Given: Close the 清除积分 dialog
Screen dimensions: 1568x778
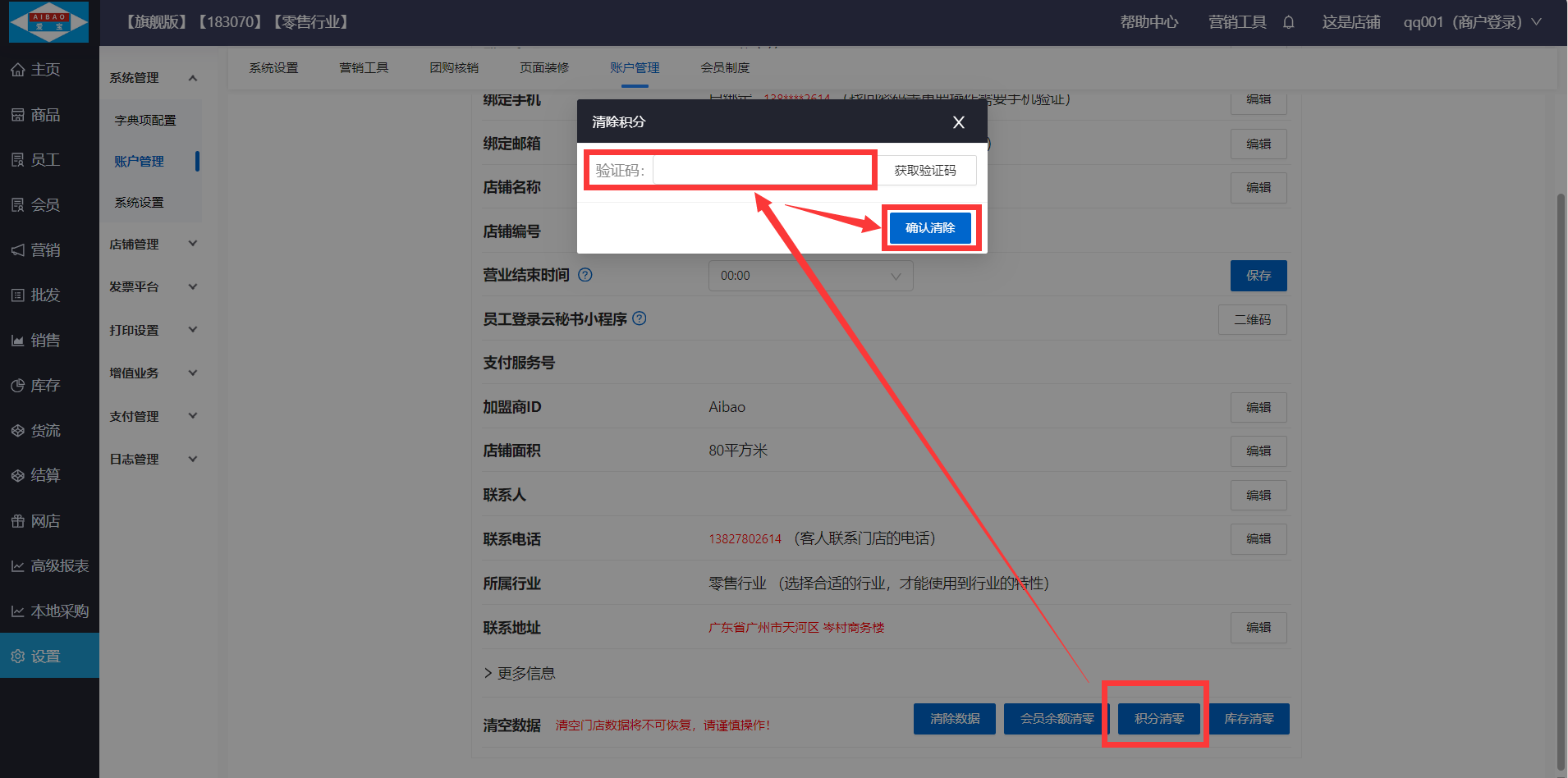Looking at the screenshot, I should pos(958,122).
